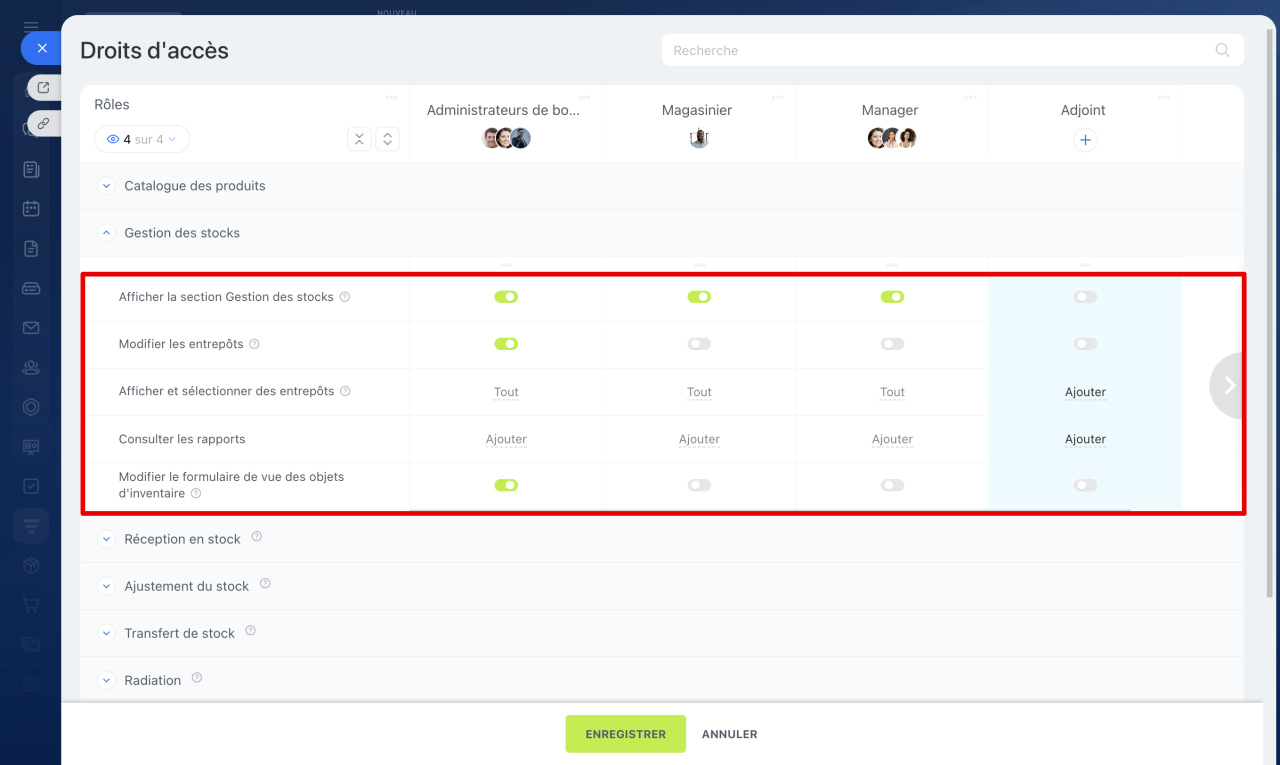Click the expand-all rows icon in Rôles
This screenshot has width=1280, height=765.
388,139
